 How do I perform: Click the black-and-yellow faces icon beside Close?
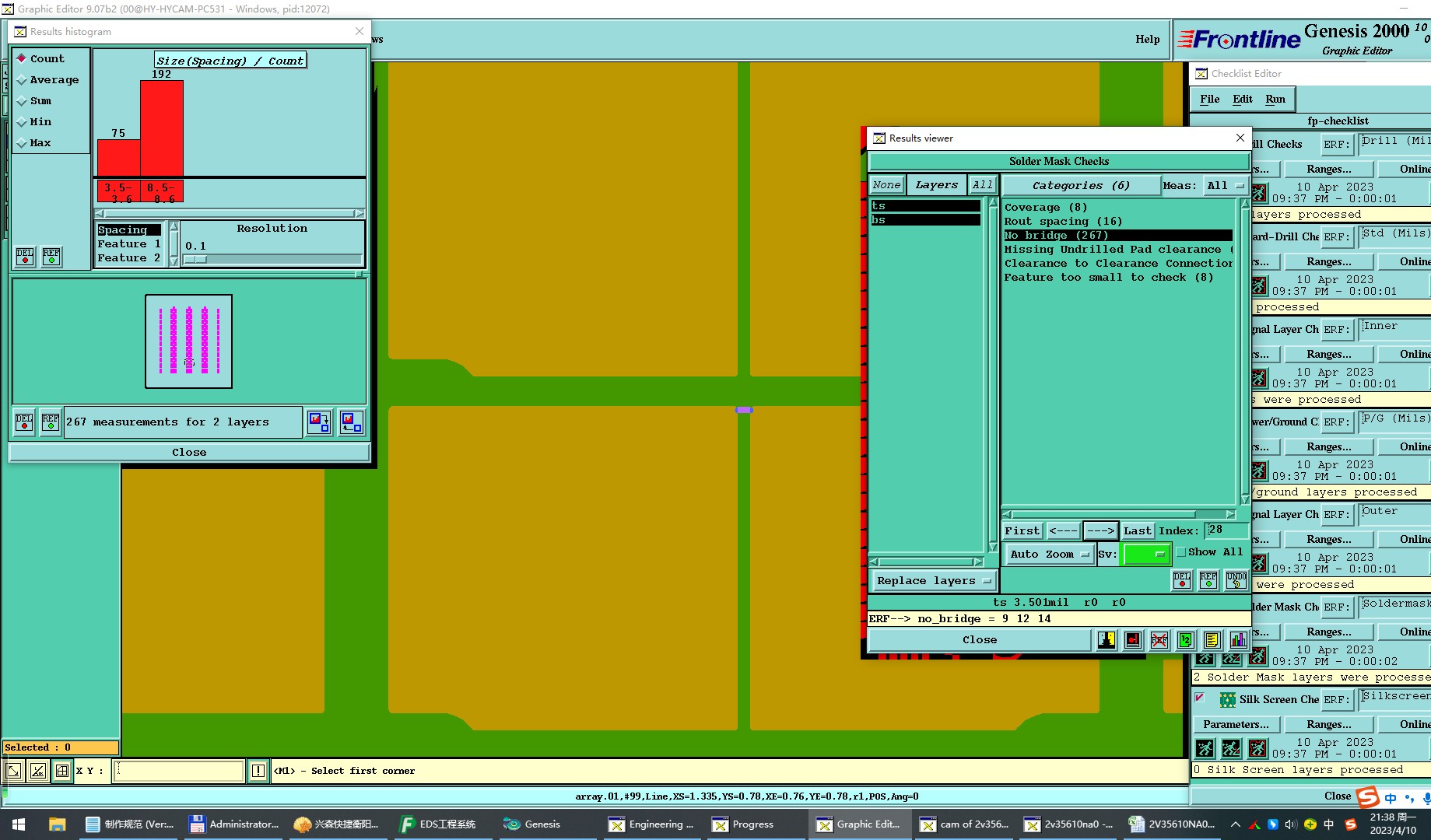1107,639
